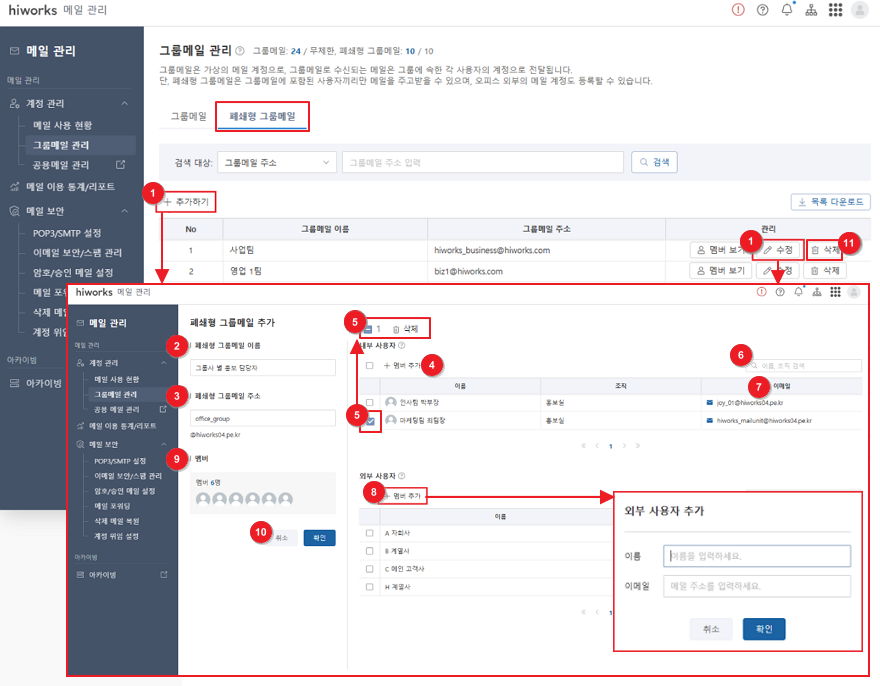880x686 pixels.
Task: Click 이름 field in 외부 사용자 추가 dialog
Action: (x=756, y=556)
